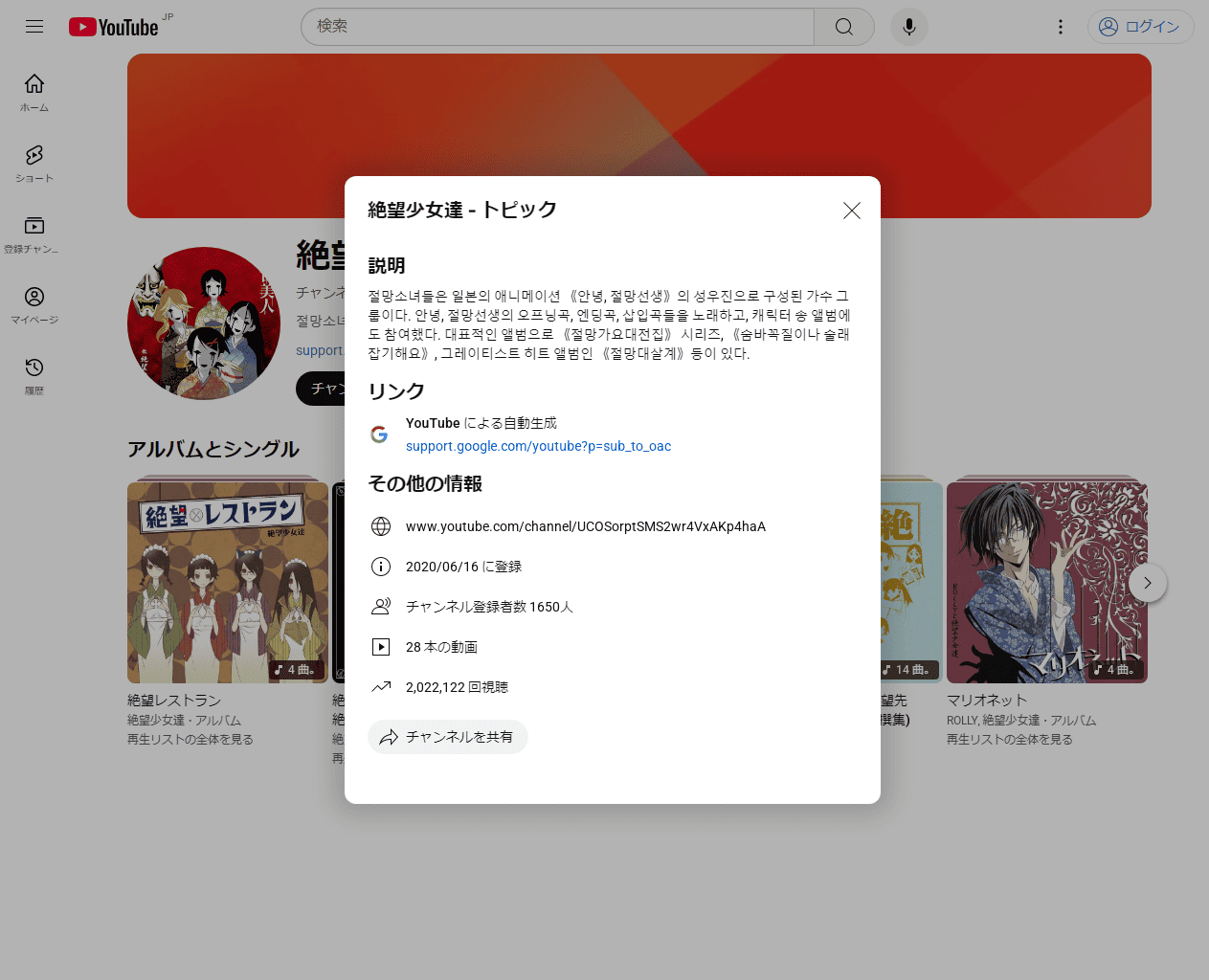
Task: Open the マリオネット album thumbnail
Action: 1046,582
